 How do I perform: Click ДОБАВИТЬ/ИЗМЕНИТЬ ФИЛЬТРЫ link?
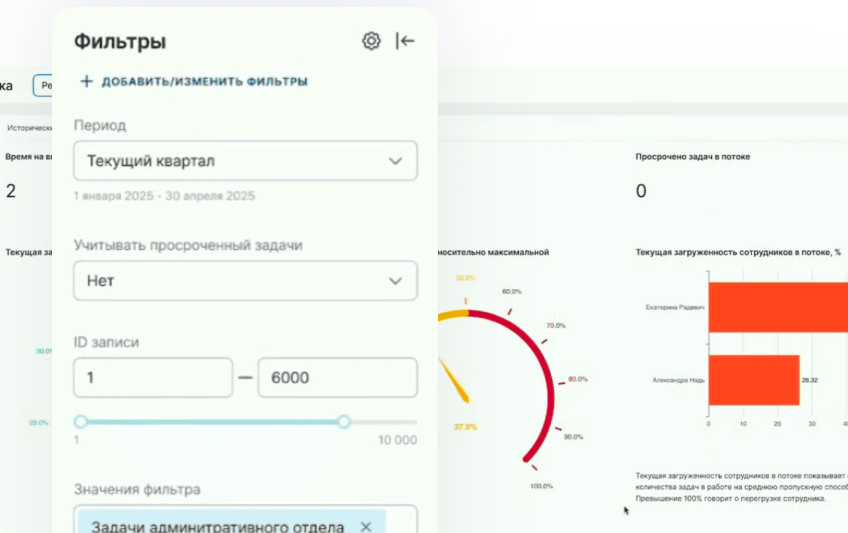[x=204, y=82]
